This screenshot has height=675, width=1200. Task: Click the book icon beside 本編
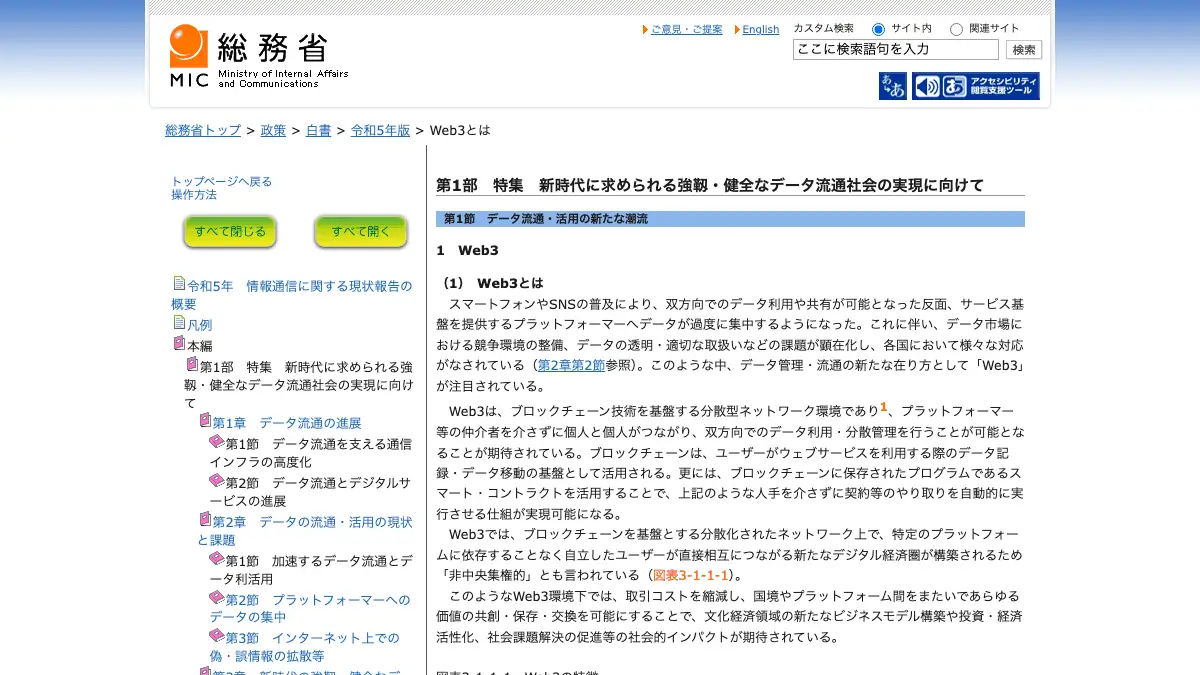point(179,343)
